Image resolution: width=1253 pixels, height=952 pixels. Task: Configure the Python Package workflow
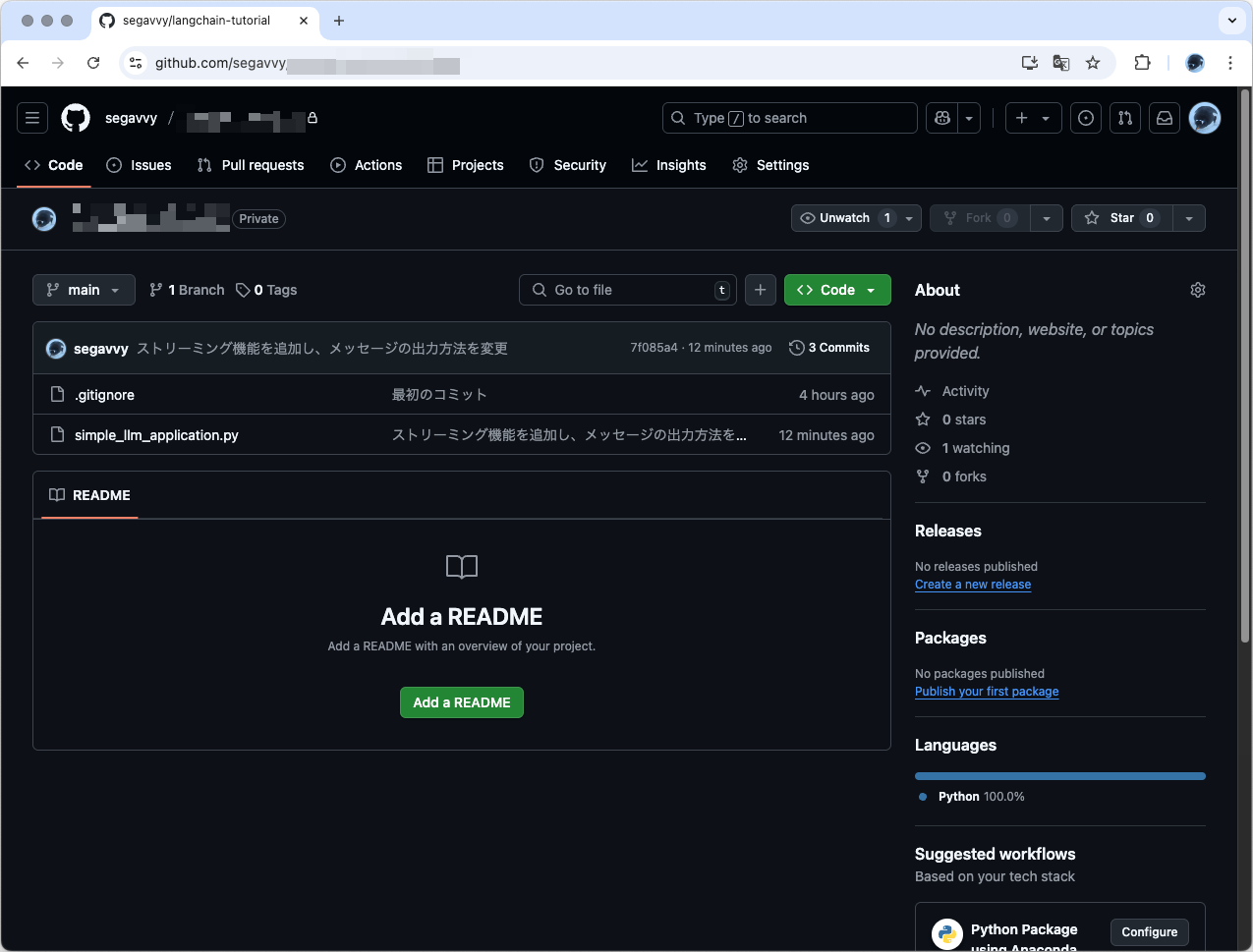coord(1150,932)
